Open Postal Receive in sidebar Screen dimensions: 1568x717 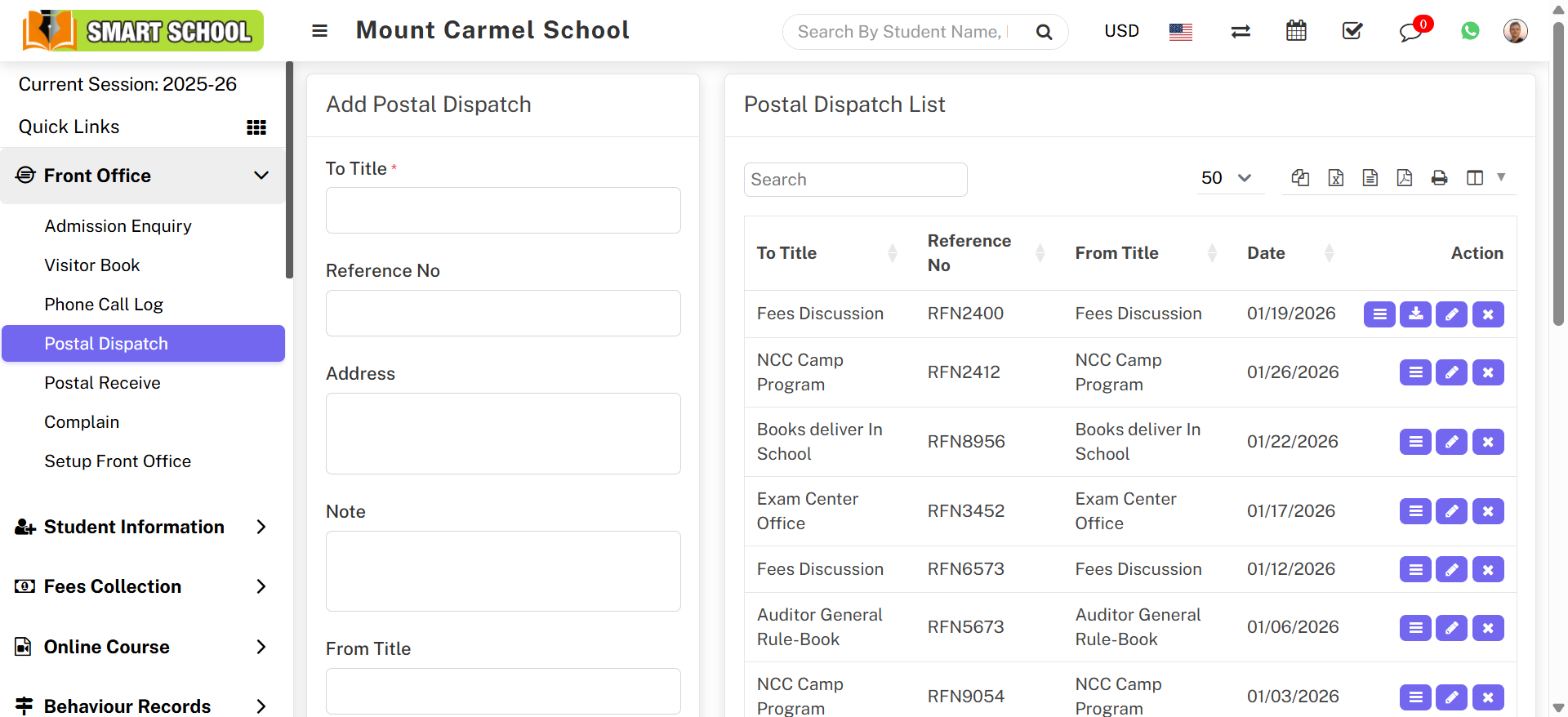pyautogui.click(x=102, y=383)
